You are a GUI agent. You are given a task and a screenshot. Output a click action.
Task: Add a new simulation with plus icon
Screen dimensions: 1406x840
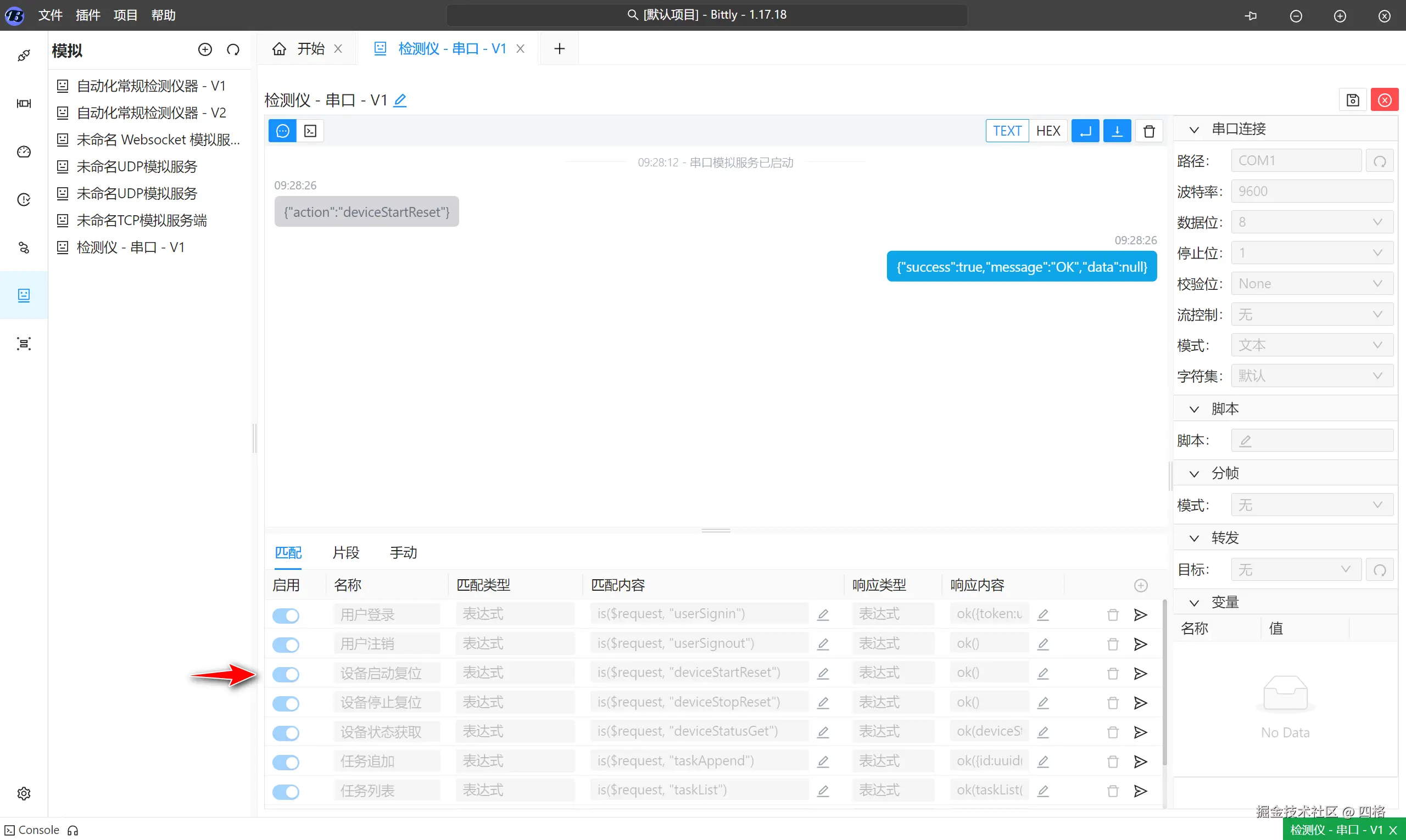[205, 50]
